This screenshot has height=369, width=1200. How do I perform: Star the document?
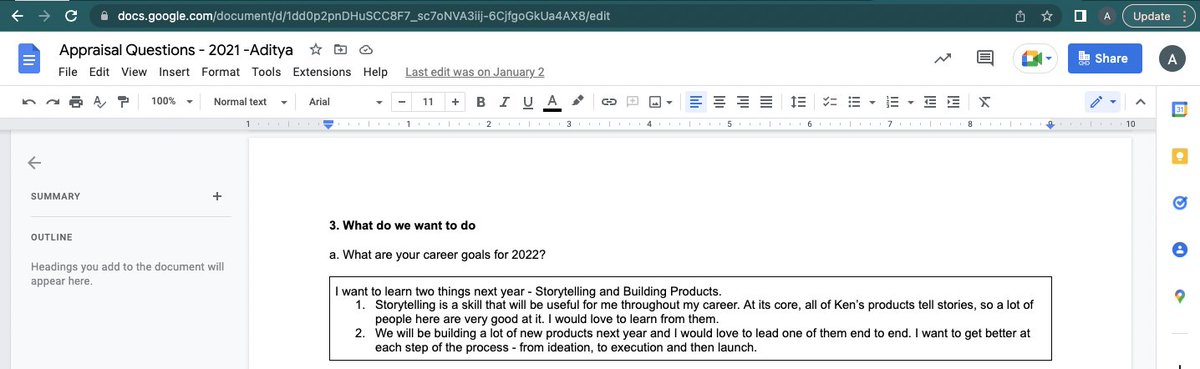316,49
